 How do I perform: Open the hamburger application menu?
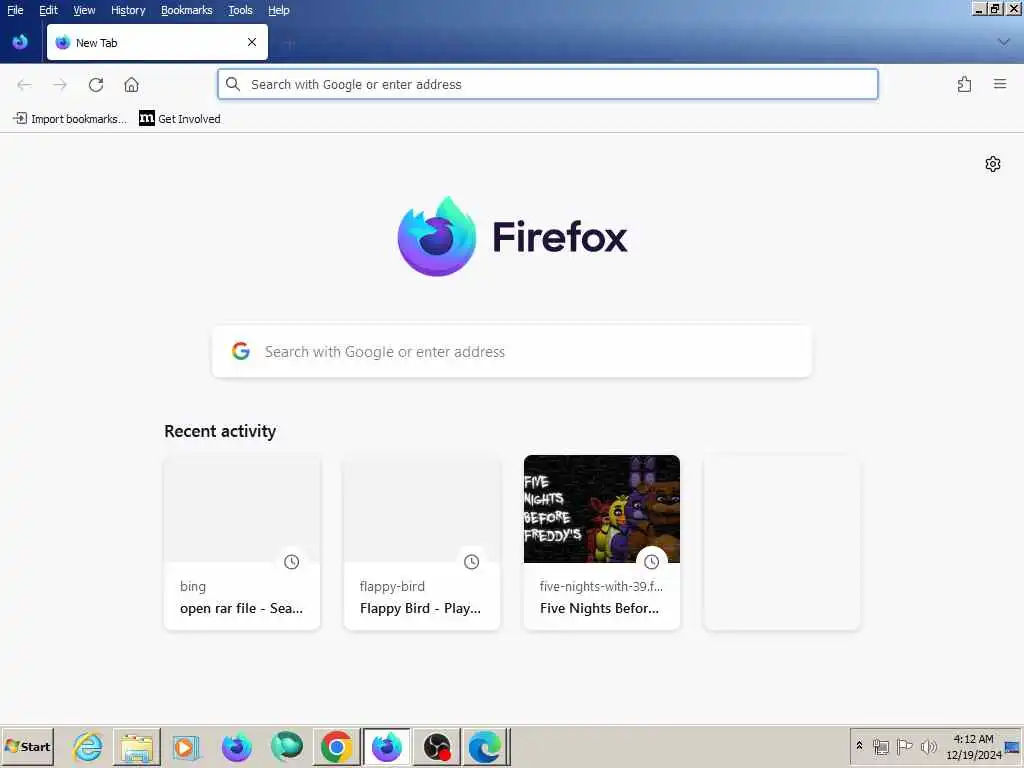(x=1000, y=84)
